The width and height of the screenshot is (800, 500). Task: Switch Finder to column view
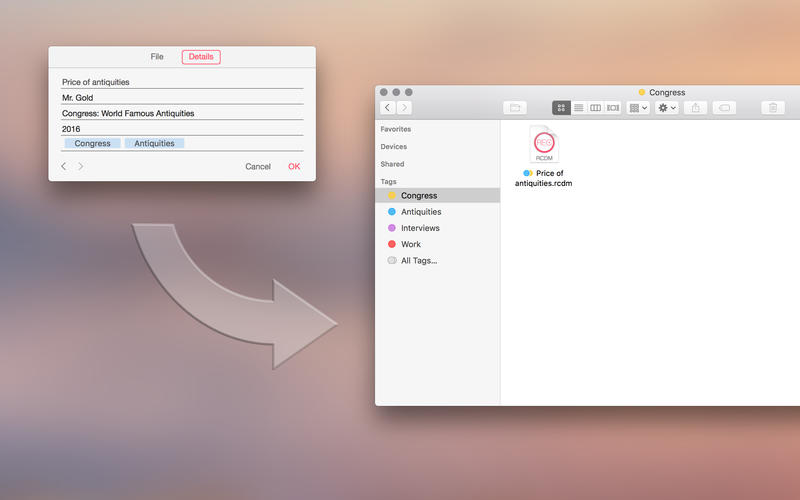point(595,108)
